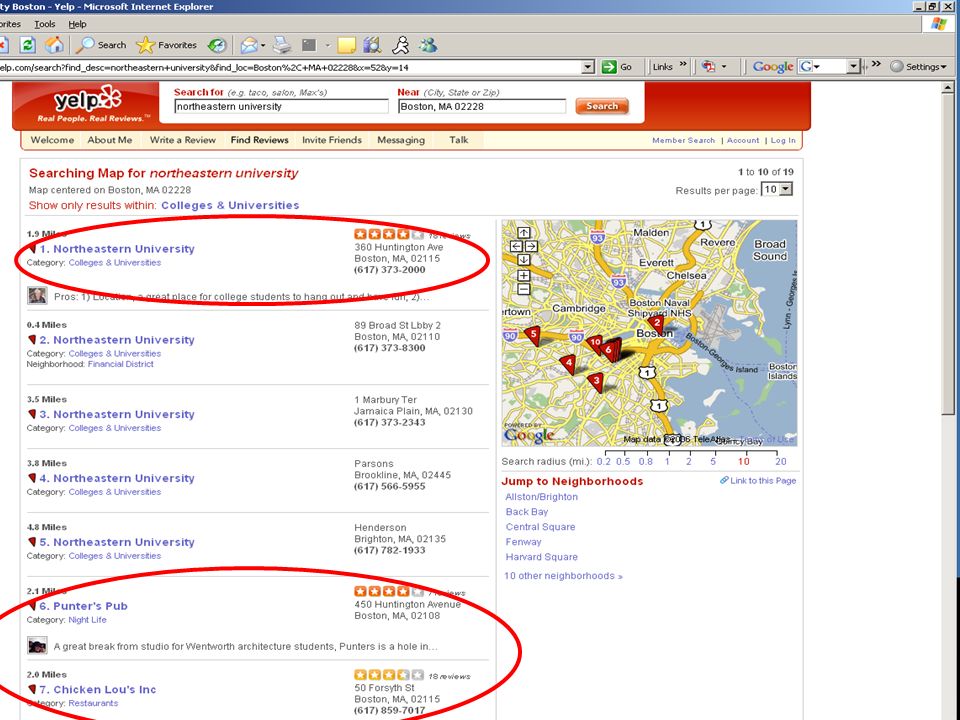Open the Invite Friends tab

click(332, 140)
